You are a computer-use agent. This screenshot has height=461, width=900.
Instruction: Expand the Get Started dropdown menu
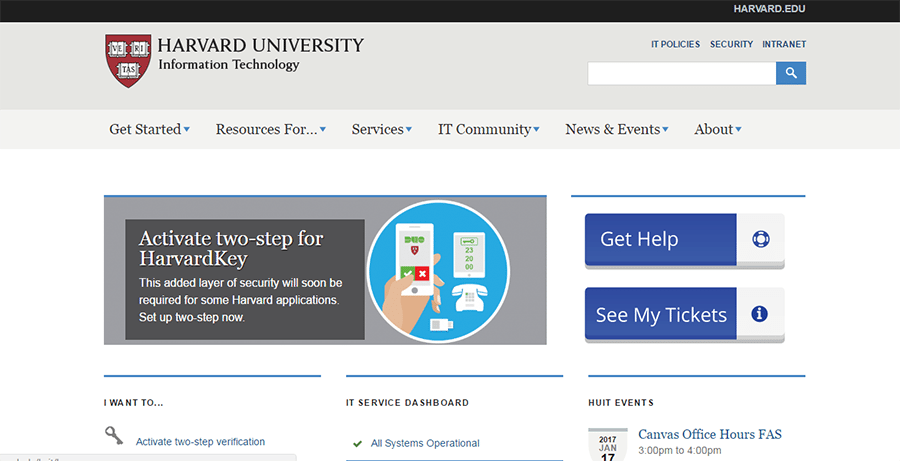click(149, 129)
